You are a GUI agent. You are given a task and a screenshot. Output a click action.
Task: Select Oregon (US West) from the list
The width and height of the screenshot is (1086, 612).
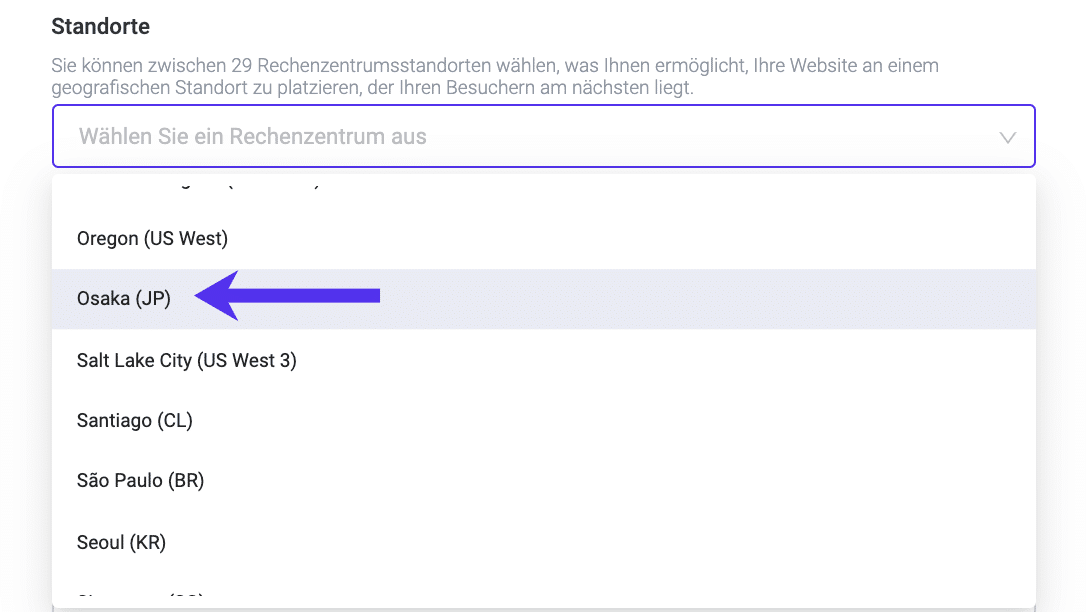click(x=152, y=238)
